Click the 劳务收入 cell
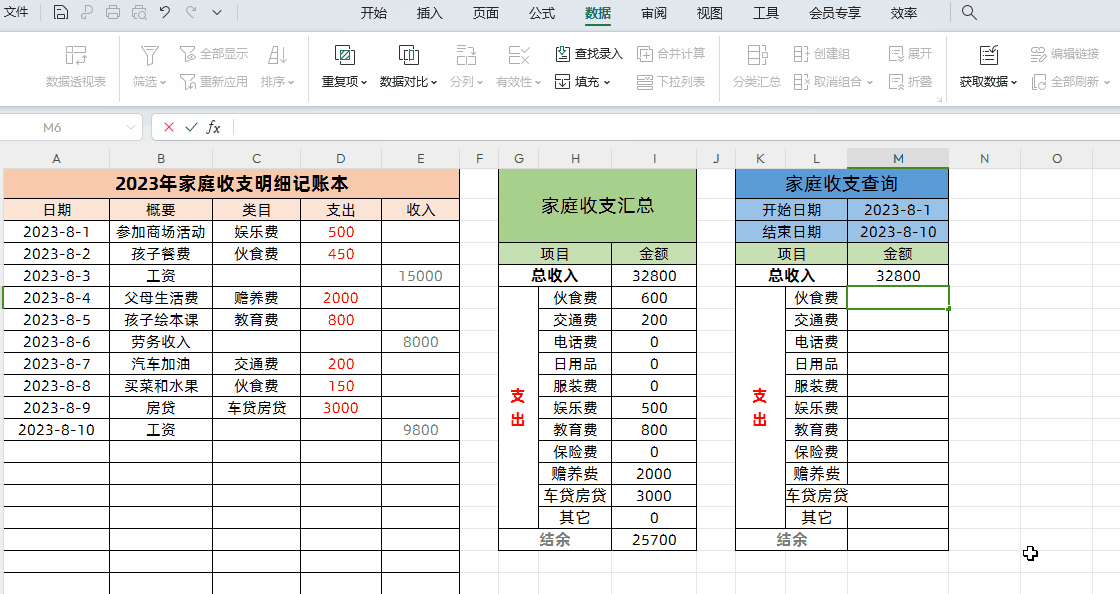1120x594 pixels. coord(161,342)
